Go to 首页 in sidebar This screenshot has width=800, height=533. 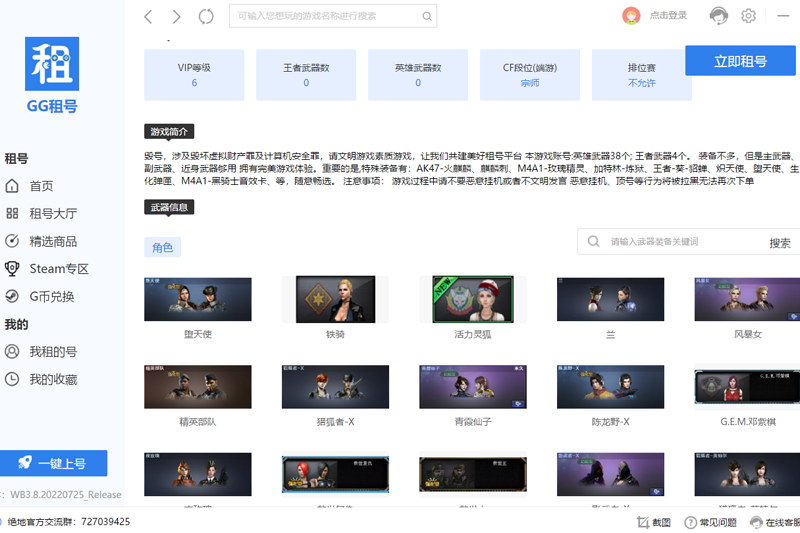(x=40, y=186)
